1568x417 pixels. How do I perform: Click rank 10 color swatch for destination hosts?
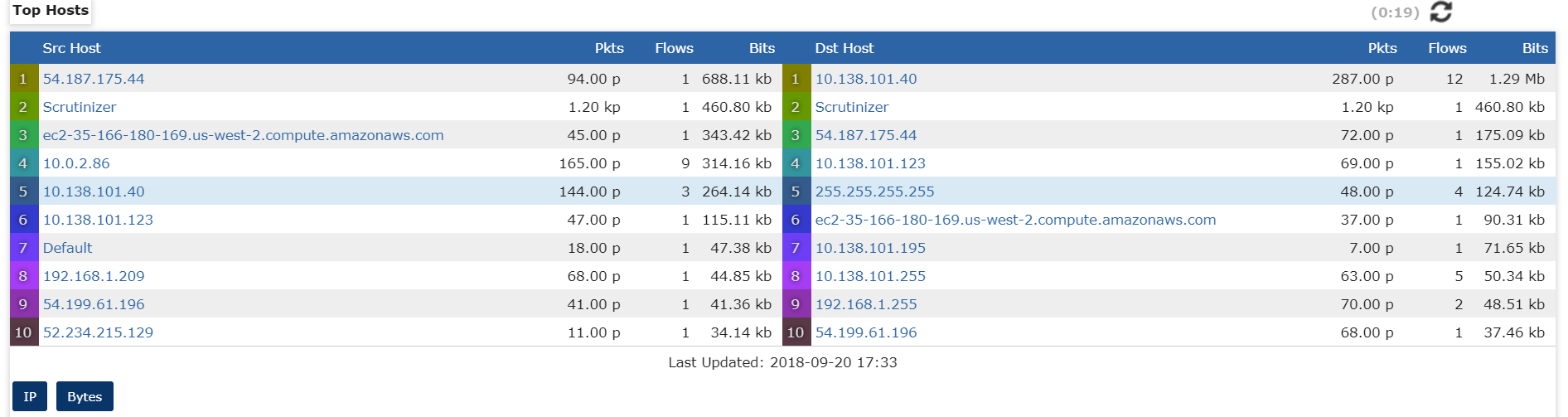pos(796,332)
